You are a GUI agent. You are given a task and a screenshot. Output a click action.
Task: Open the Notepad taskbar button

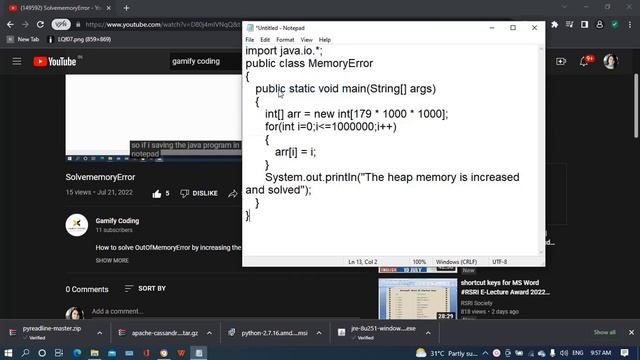199,353
